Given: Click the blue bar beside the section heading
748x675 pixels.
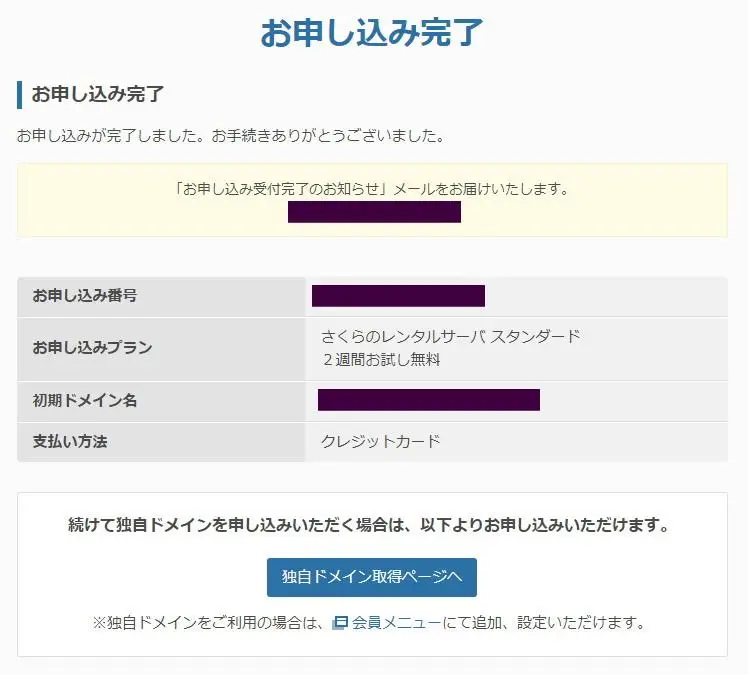Looking at the screenshot, I should point(20,94).
